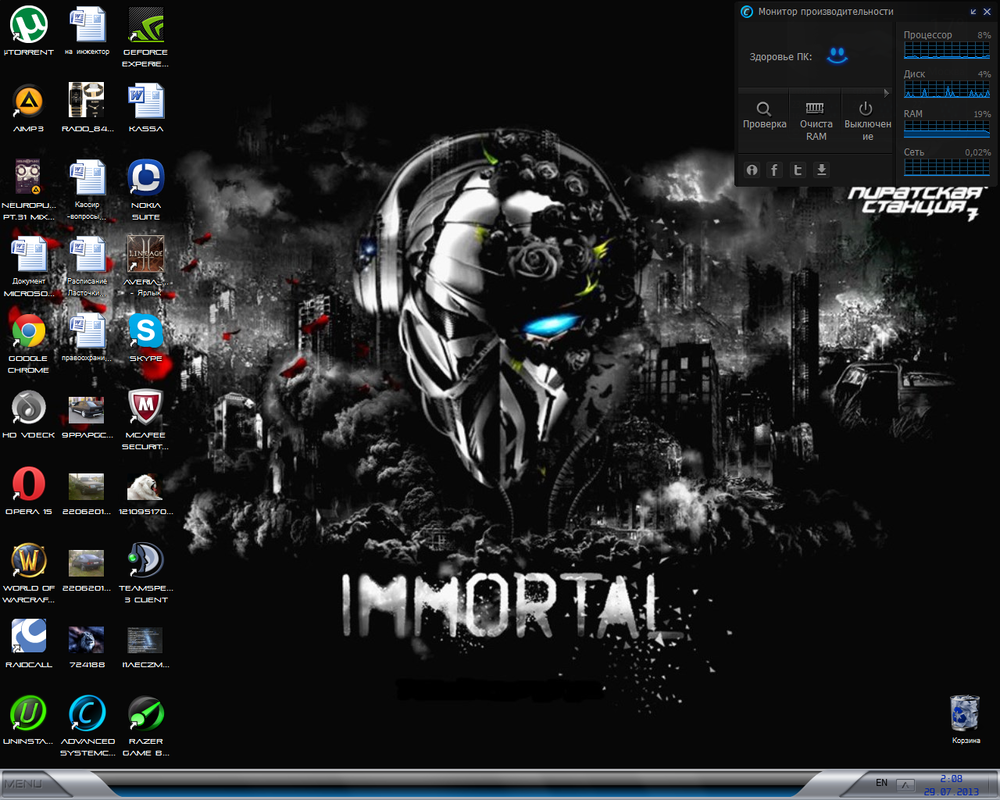Click the download icon in the performance monitor
Image resolution: width=1000 pixels, height=800 pixels.
[x=822, y=170]
